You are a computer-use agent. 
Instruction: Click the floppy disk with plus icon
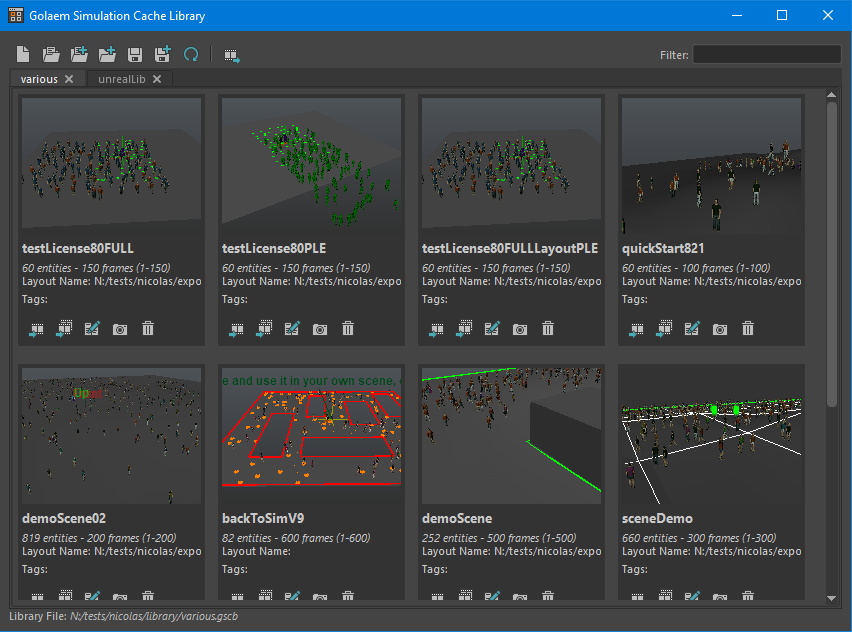click(x=162, y=54)
